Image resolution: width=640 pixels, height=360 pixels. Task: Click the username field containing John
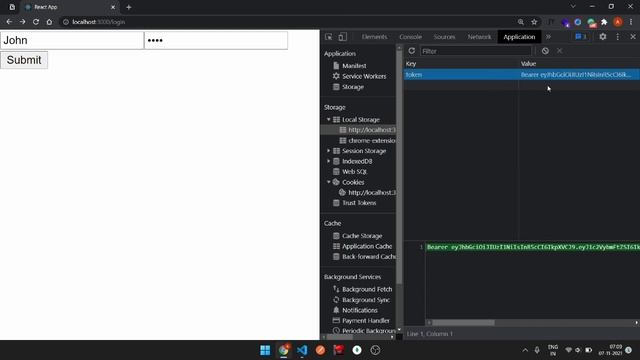pyautogui.click(x=72, y=40)
